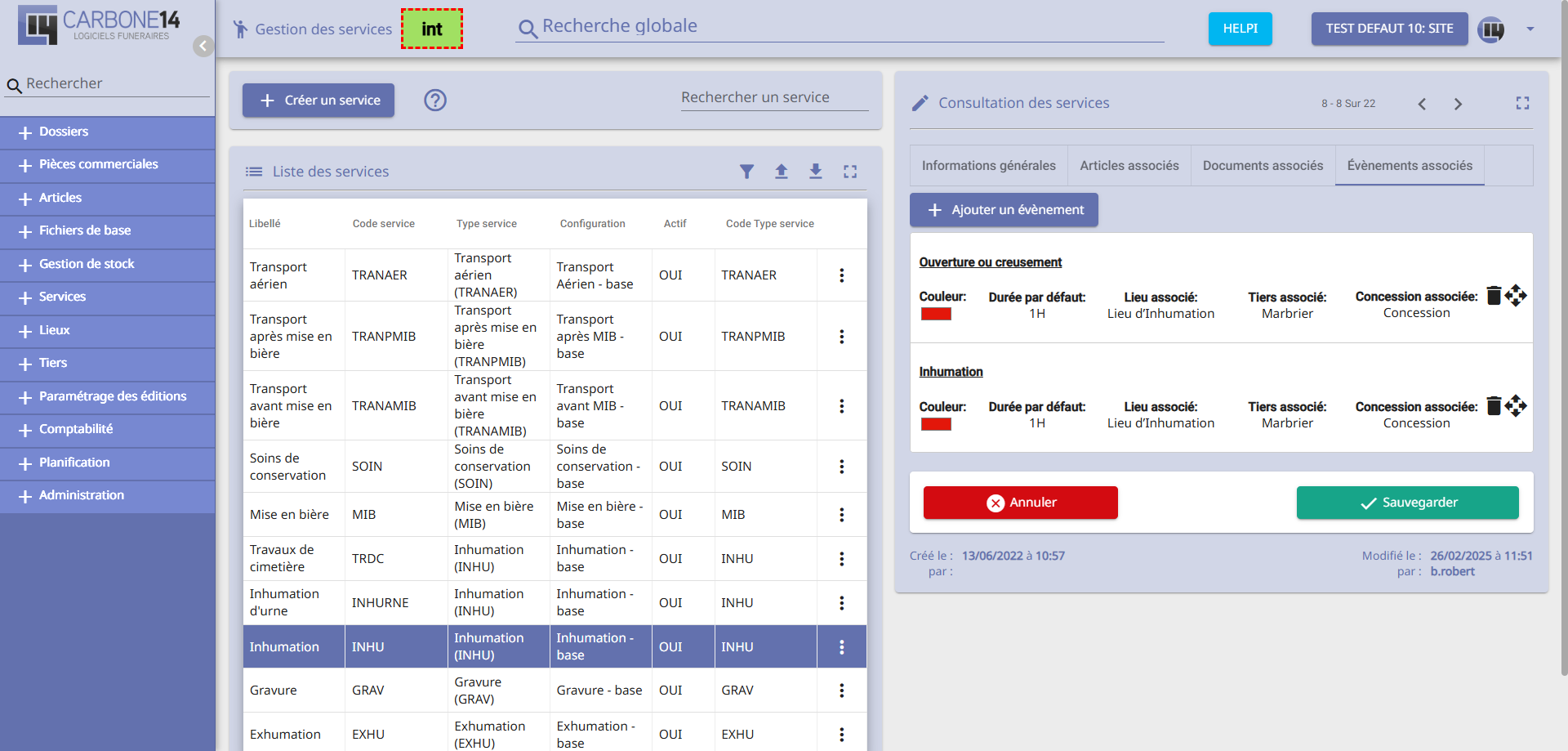Screen dimensions: 1568x751
Task: Open row menu for Soins de conservation
Action: click(x=841, y=467)
